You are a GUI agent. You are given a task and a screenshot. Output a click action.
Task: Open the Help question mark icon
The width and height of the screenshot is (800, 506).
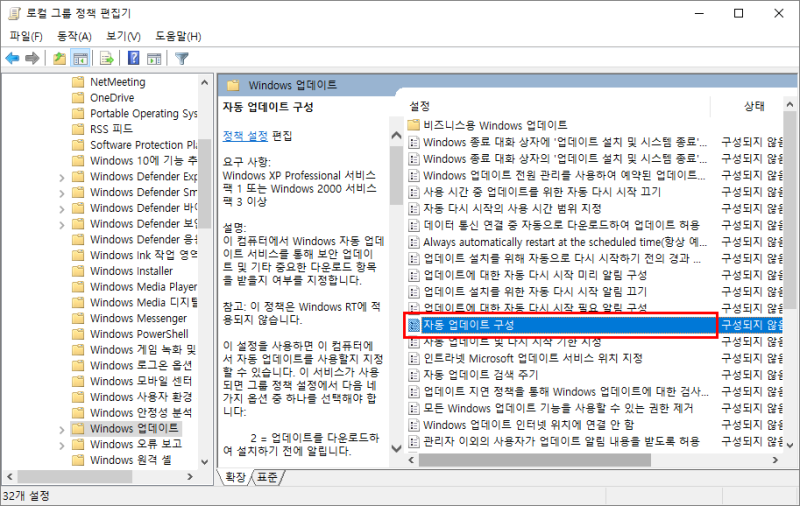(134, 59)
